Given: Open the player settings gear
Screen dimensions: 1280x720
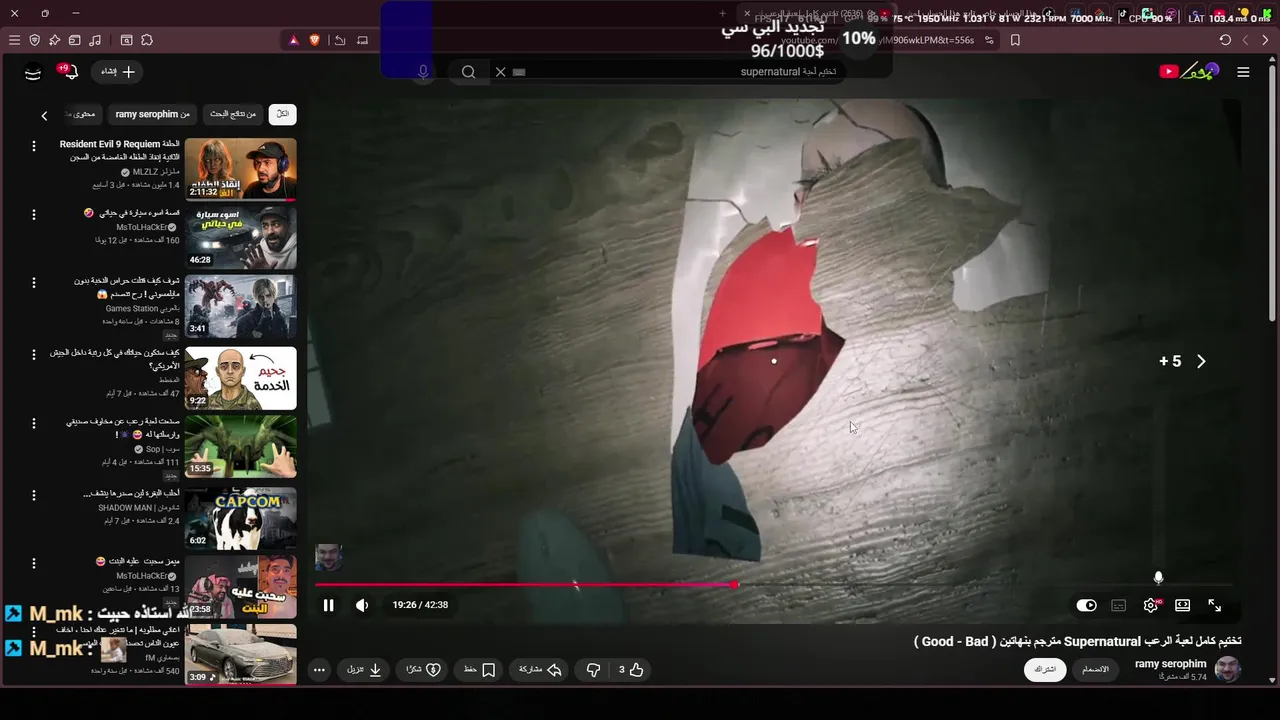Looking at the screenshot, I should pyautogui.click(x=1151, y=605).
